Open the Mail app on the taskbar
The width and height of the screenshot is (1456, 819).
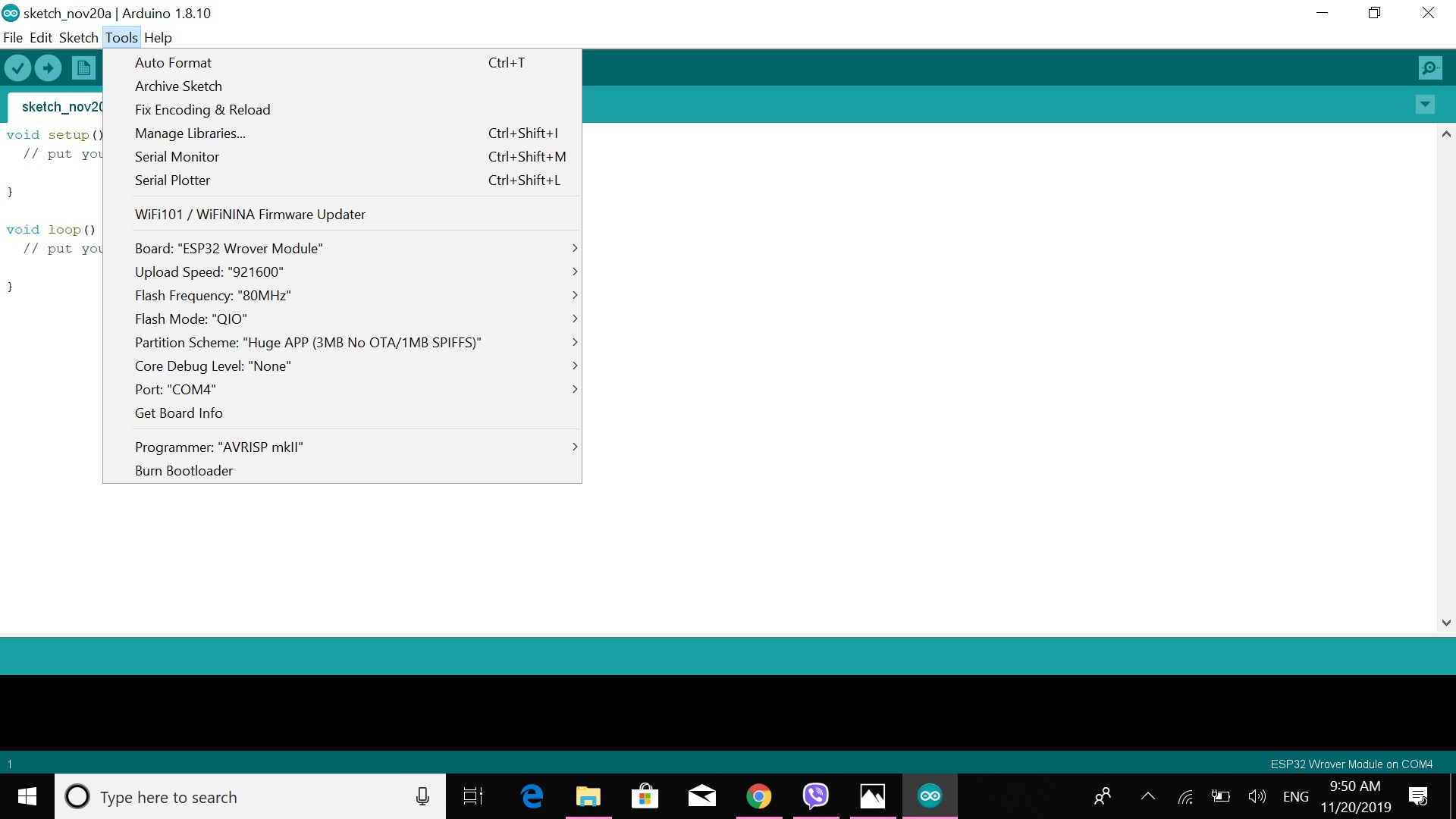coord(702,796)
